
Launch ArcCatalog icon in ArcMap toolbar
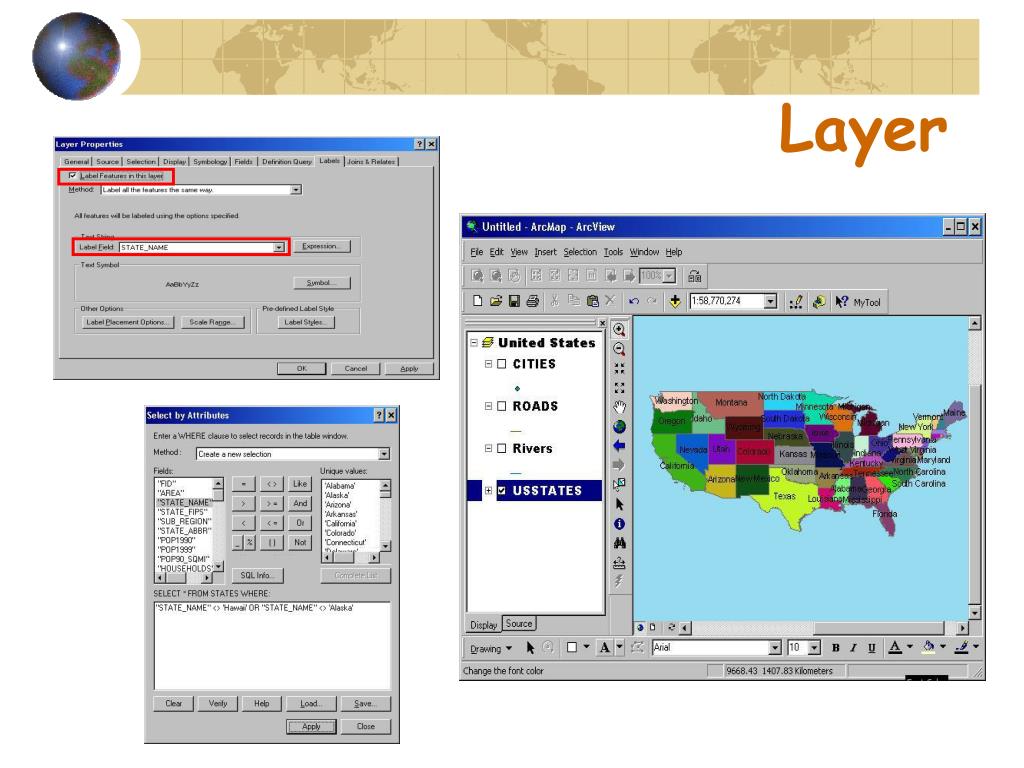coord(818,302)
